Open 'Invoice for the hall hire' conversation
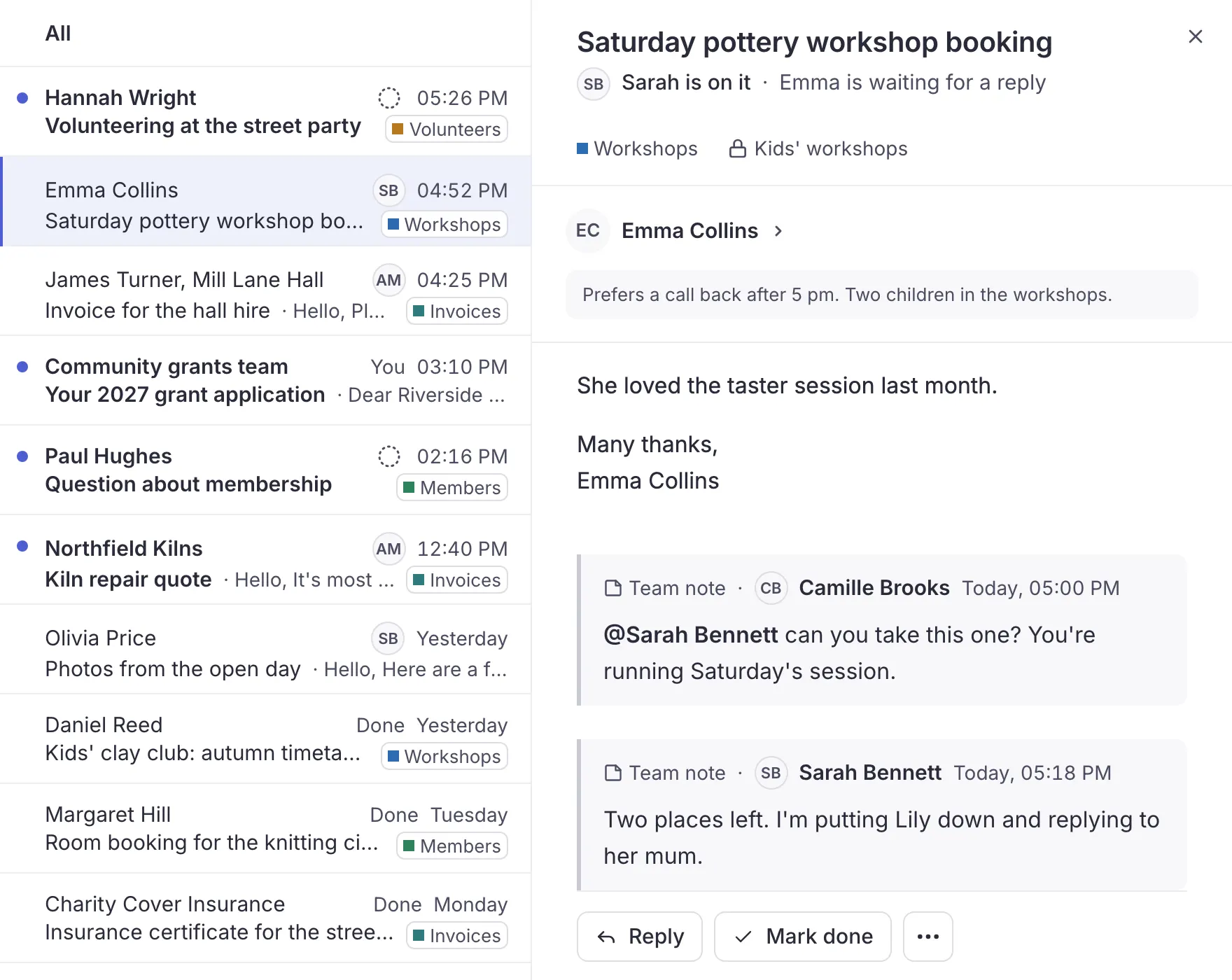The width and height of the screenshot is (1232, 980). [266, 291]
